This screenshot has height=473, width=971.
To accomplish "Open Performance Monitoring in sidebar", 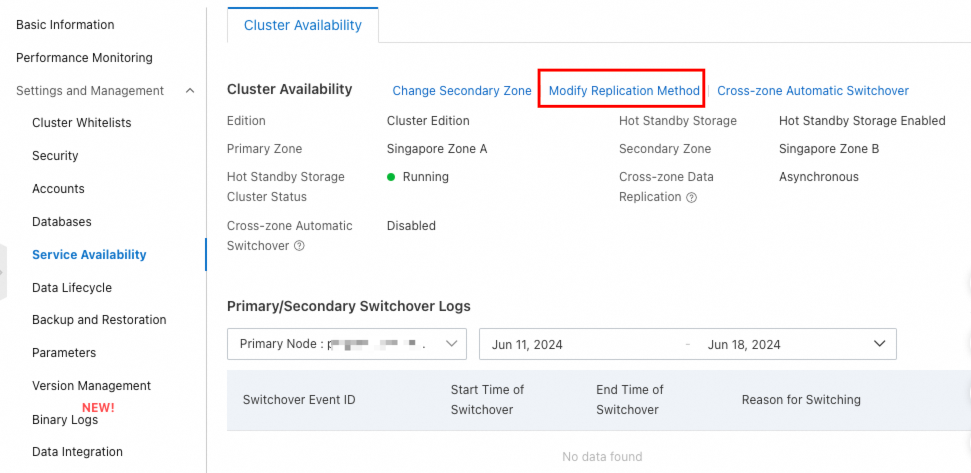I will [x=84, y=58].
